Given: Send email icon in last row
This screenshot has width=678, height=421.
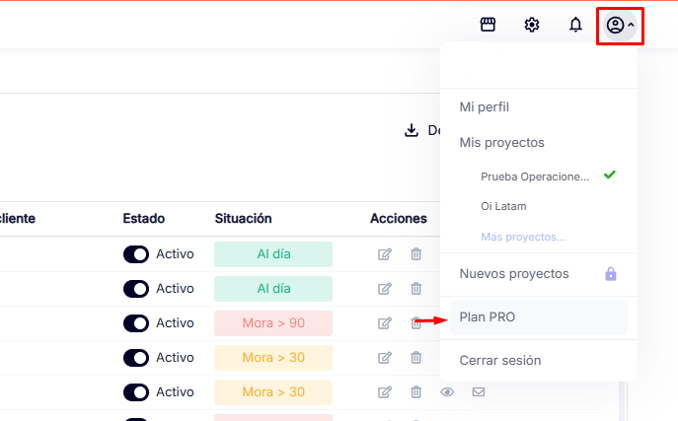Looking at the screenshot, I should click(x=478, y=392).
